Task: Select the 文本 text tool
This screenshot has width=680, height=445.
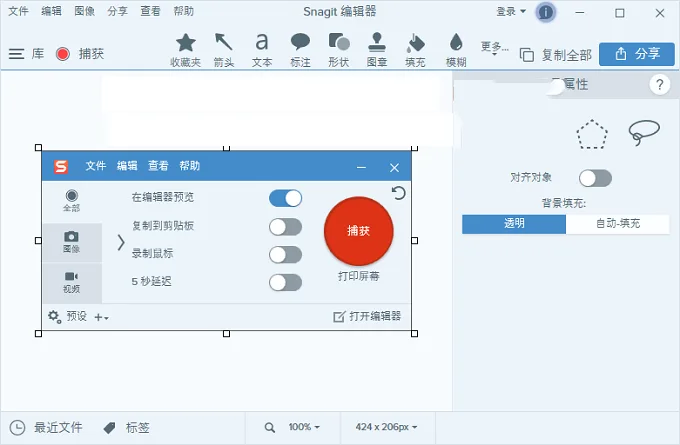Action: [x=262, y=50]
